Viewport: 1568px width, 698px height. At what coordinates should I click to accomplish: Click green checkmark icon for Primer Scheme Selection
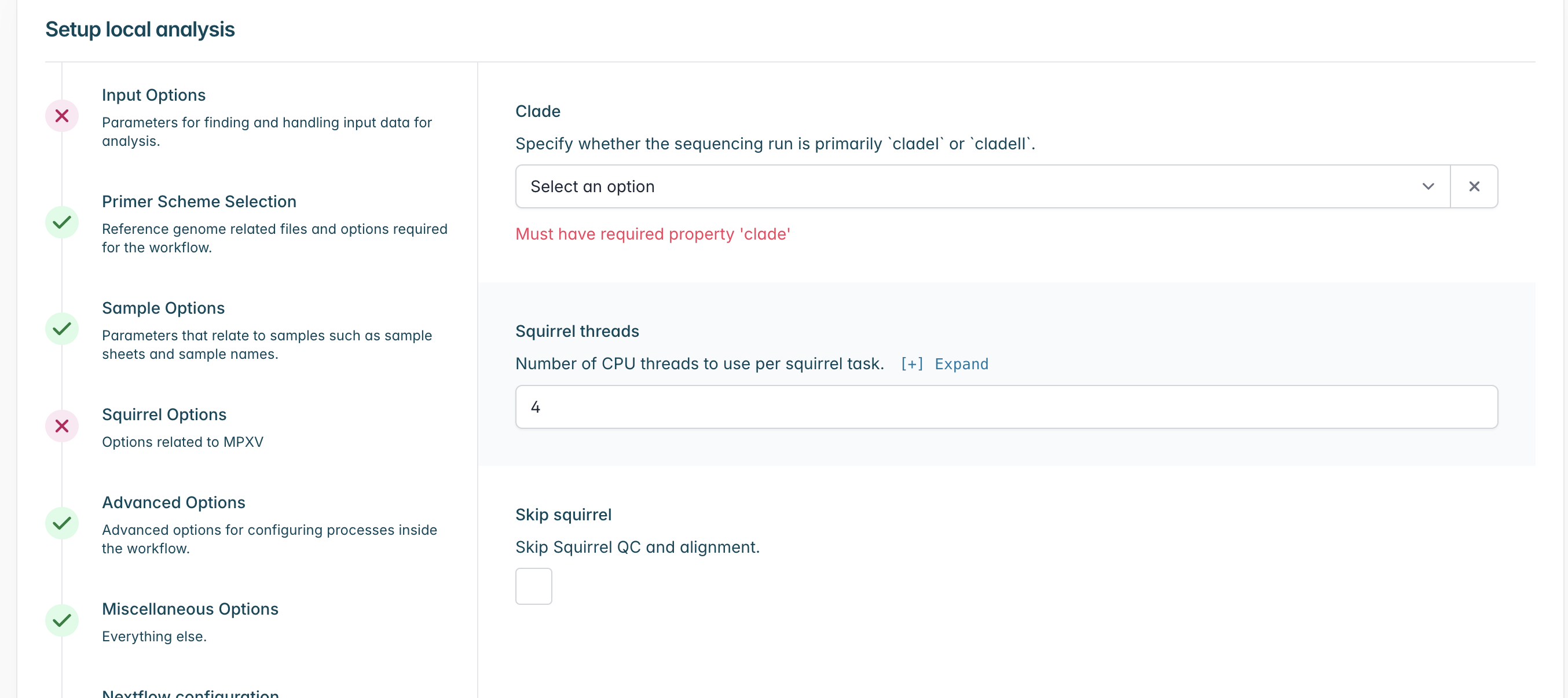click(x=61, y=222)
